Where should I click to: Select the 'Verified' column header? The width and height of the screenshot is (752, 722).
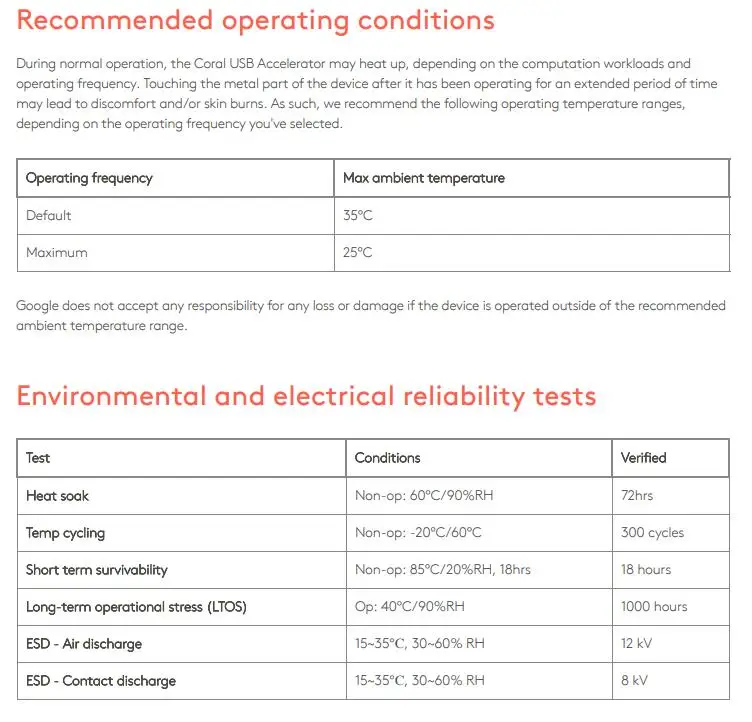[643, 458]
